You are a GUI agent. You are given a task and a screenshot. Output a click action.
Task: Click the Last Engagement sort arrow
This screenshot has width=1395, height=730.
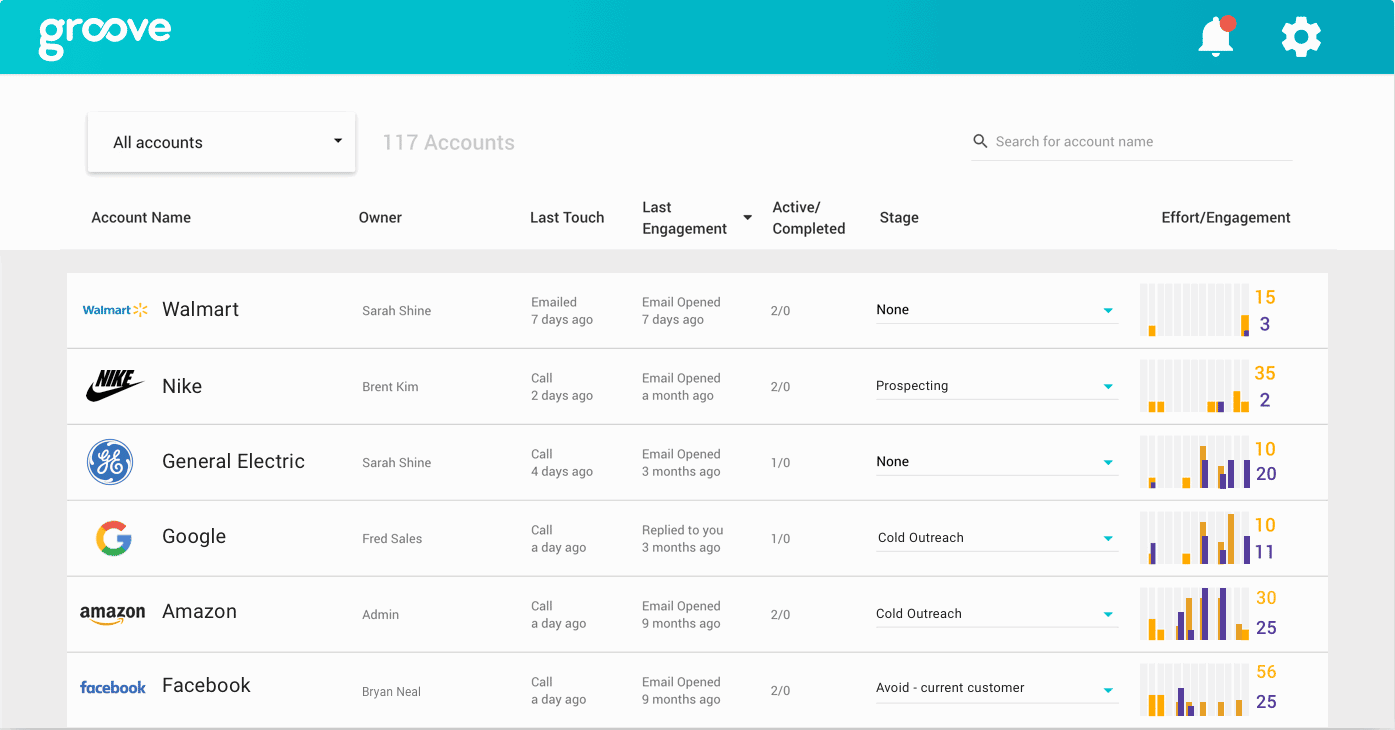(x=747, y=218)
